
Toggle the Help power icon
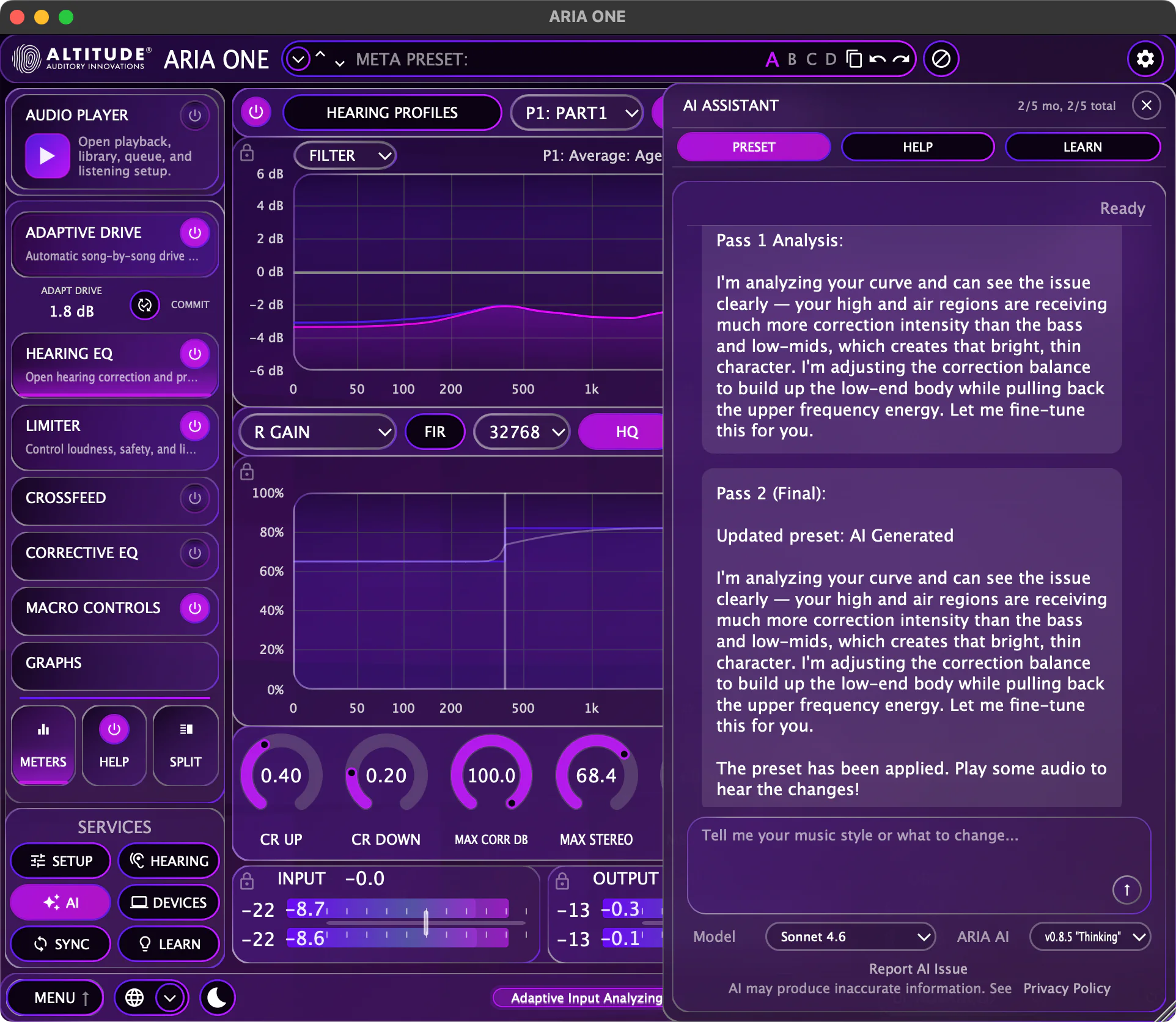coord(114,729)
